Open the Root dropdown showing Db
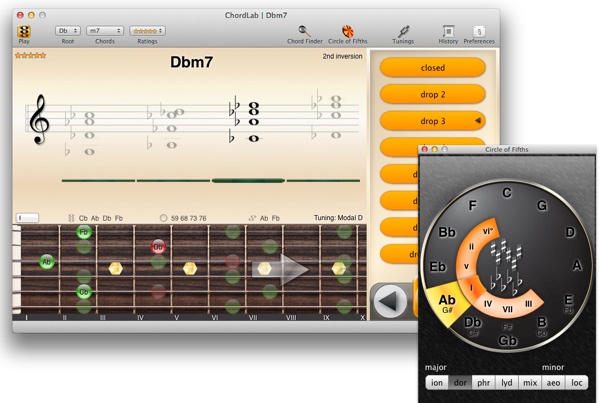This screenshot has height=403, width=600. point(68,31)
